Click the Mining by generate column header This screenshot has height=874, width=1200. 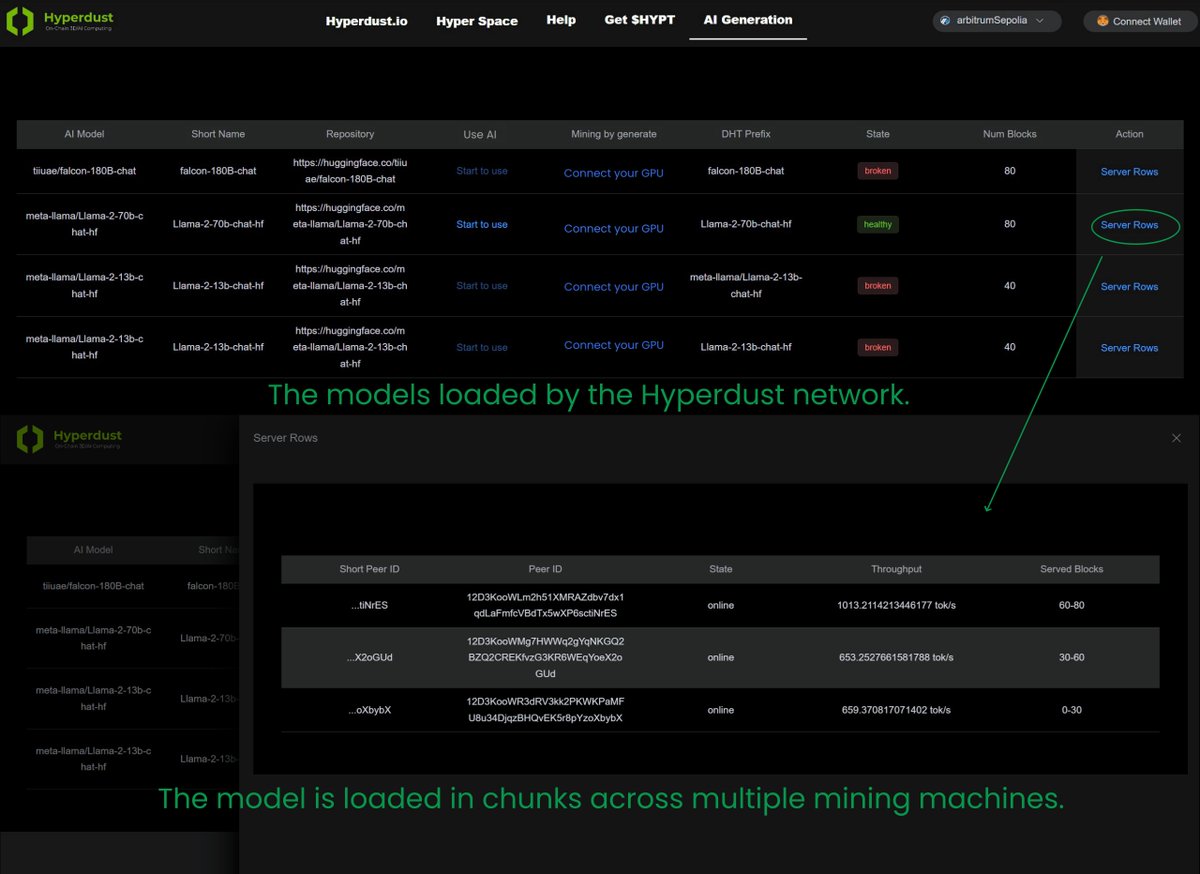(x=614, y=134)
